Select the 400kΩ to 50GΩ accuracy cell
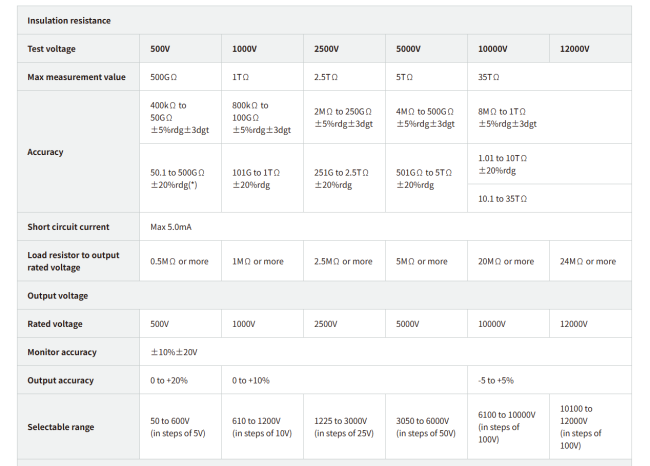This screenshot has width=650, height=466. pos(180,117)
